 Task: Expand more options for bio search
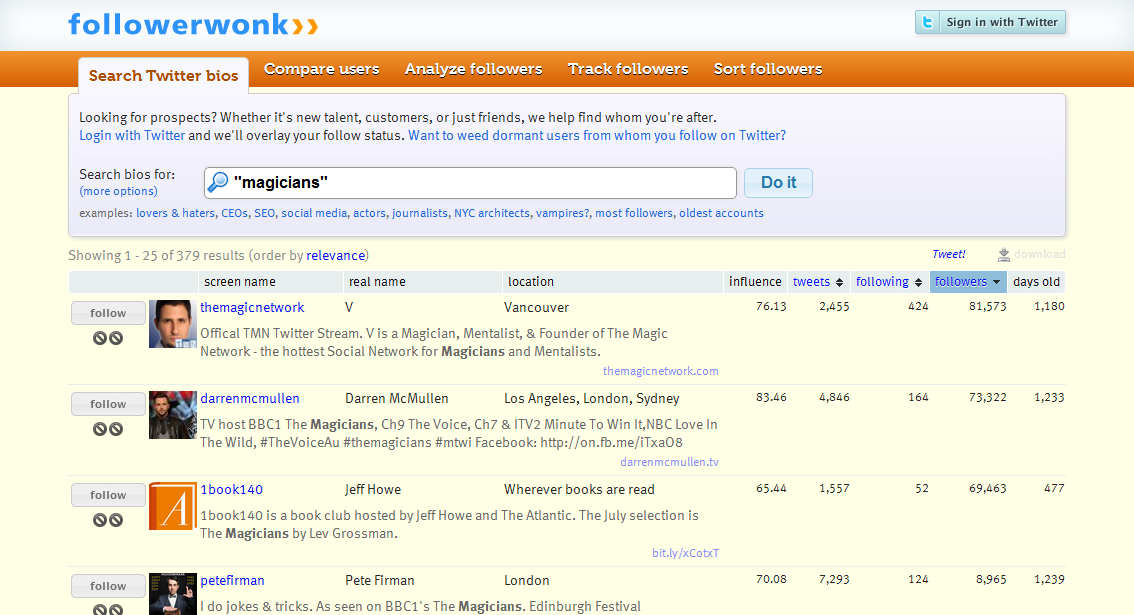tap(119, 191)
